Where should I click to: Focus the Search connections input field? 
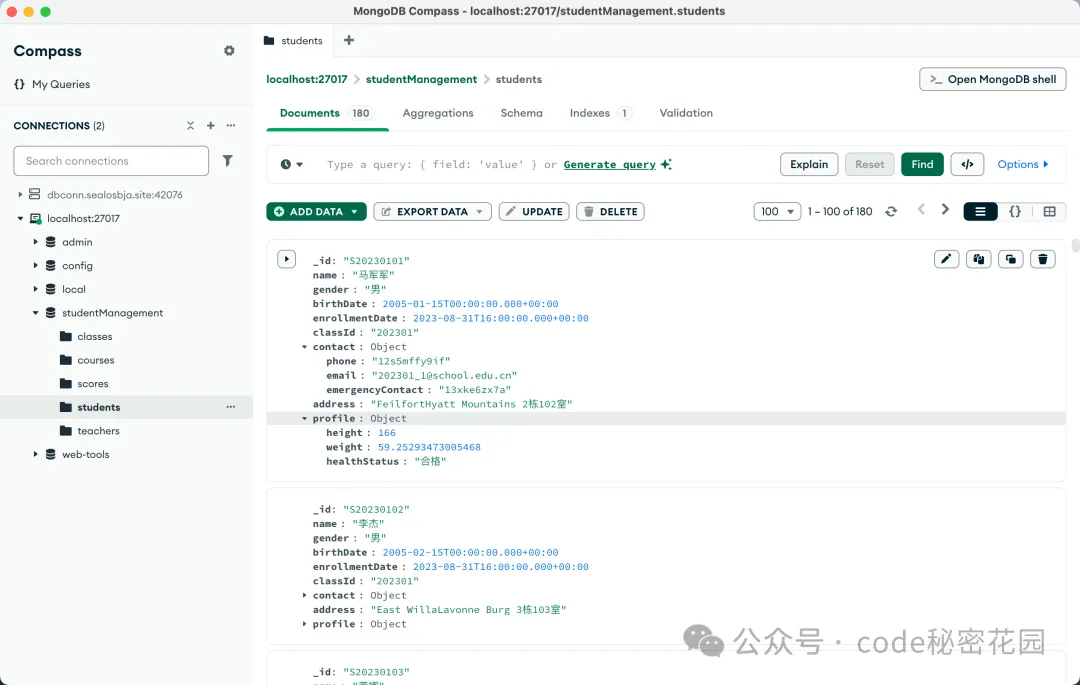(x=111, y=160)
